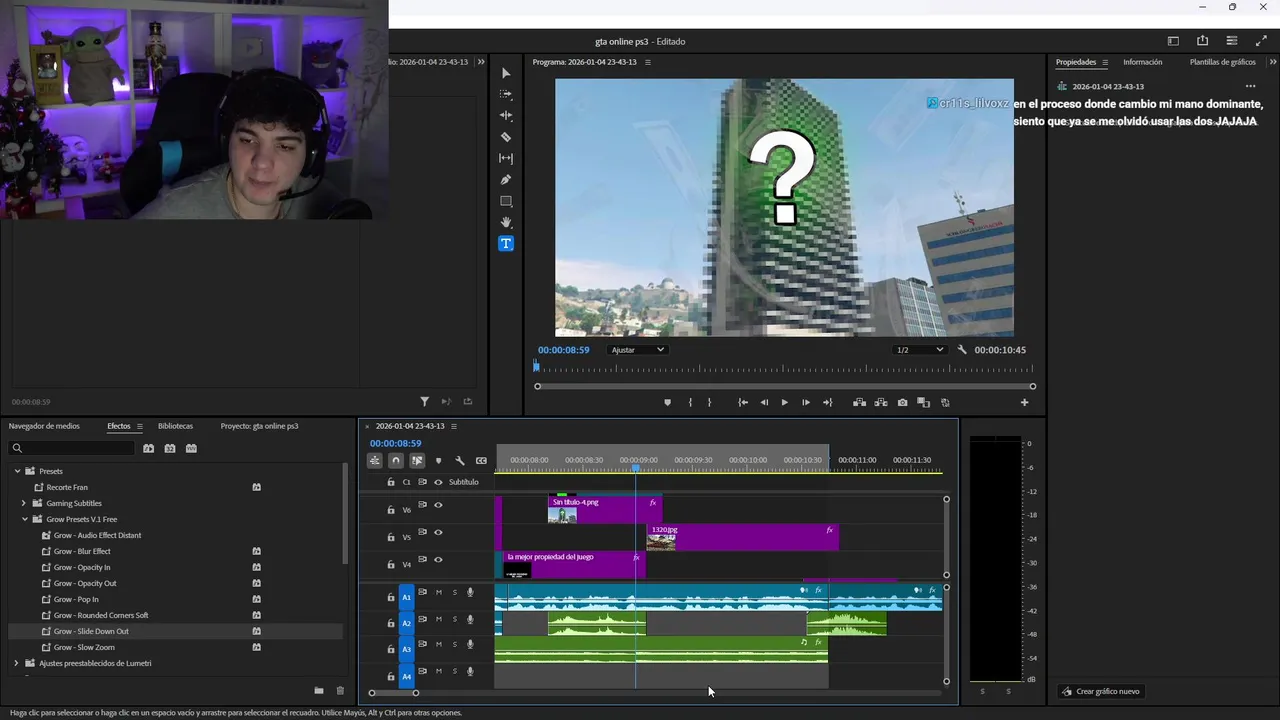Open the 1/2 playback resolution dropdown
The width and height of the screenshot is (1280, 720).
pos(919,350)
